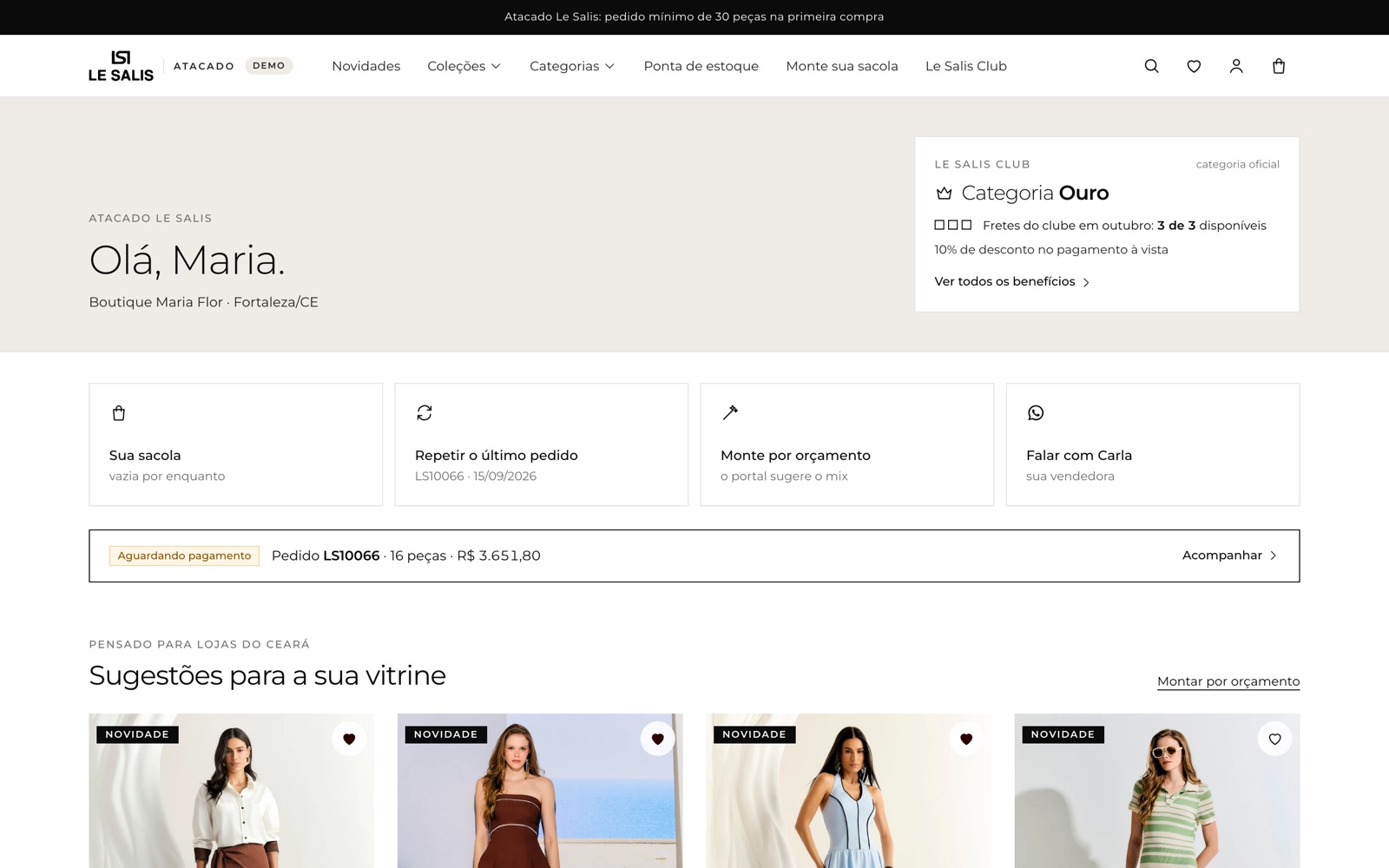Screen dimensions: 1389x868
Task: Unfavorite the white shirt product
Action: click(349, 739)
